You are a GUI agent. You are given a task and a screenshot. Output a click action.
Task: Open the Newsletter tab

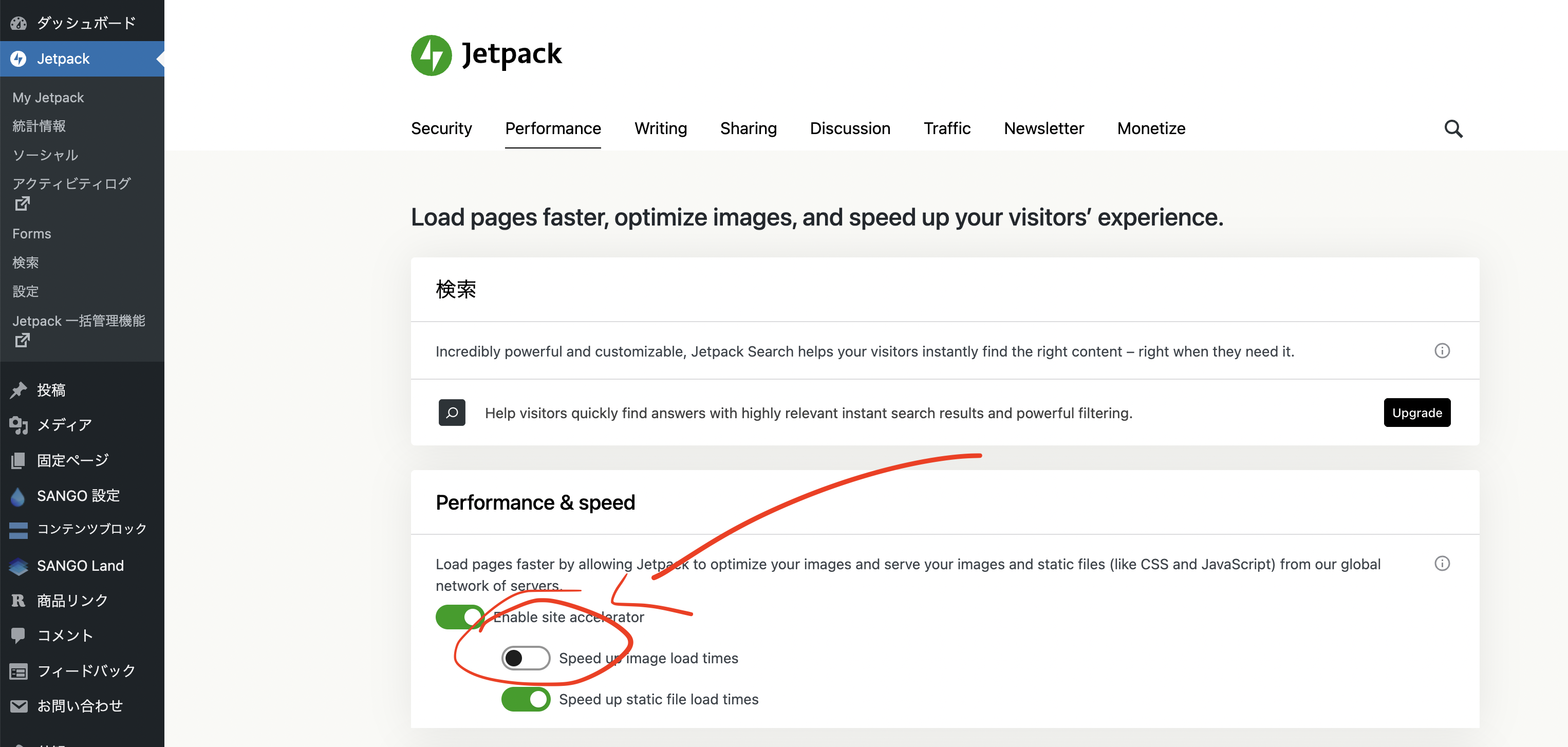click(x=1043, y=128)
